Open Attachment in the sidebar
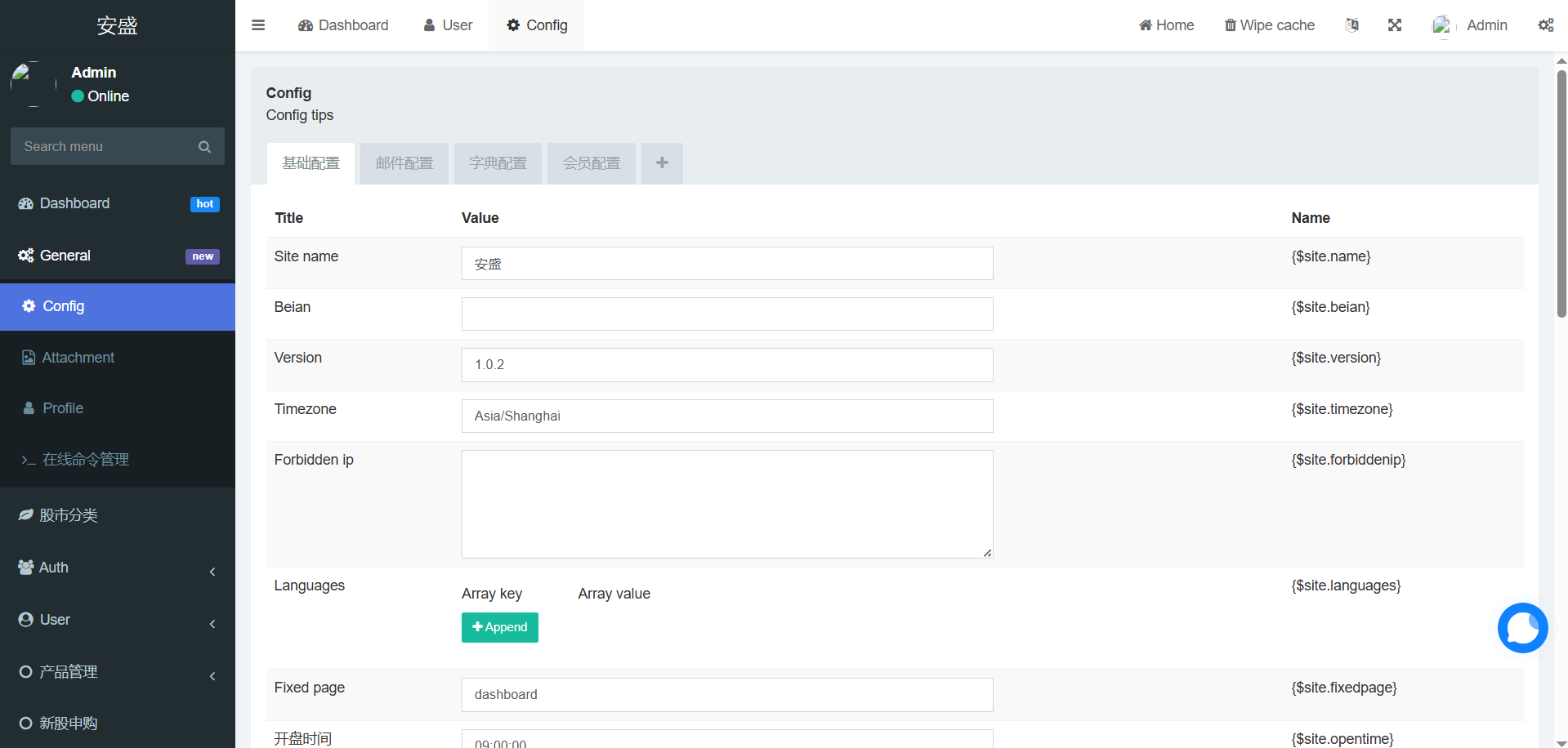The width and height of the screenshot is (1568, 748). click(x=78, y=358)
